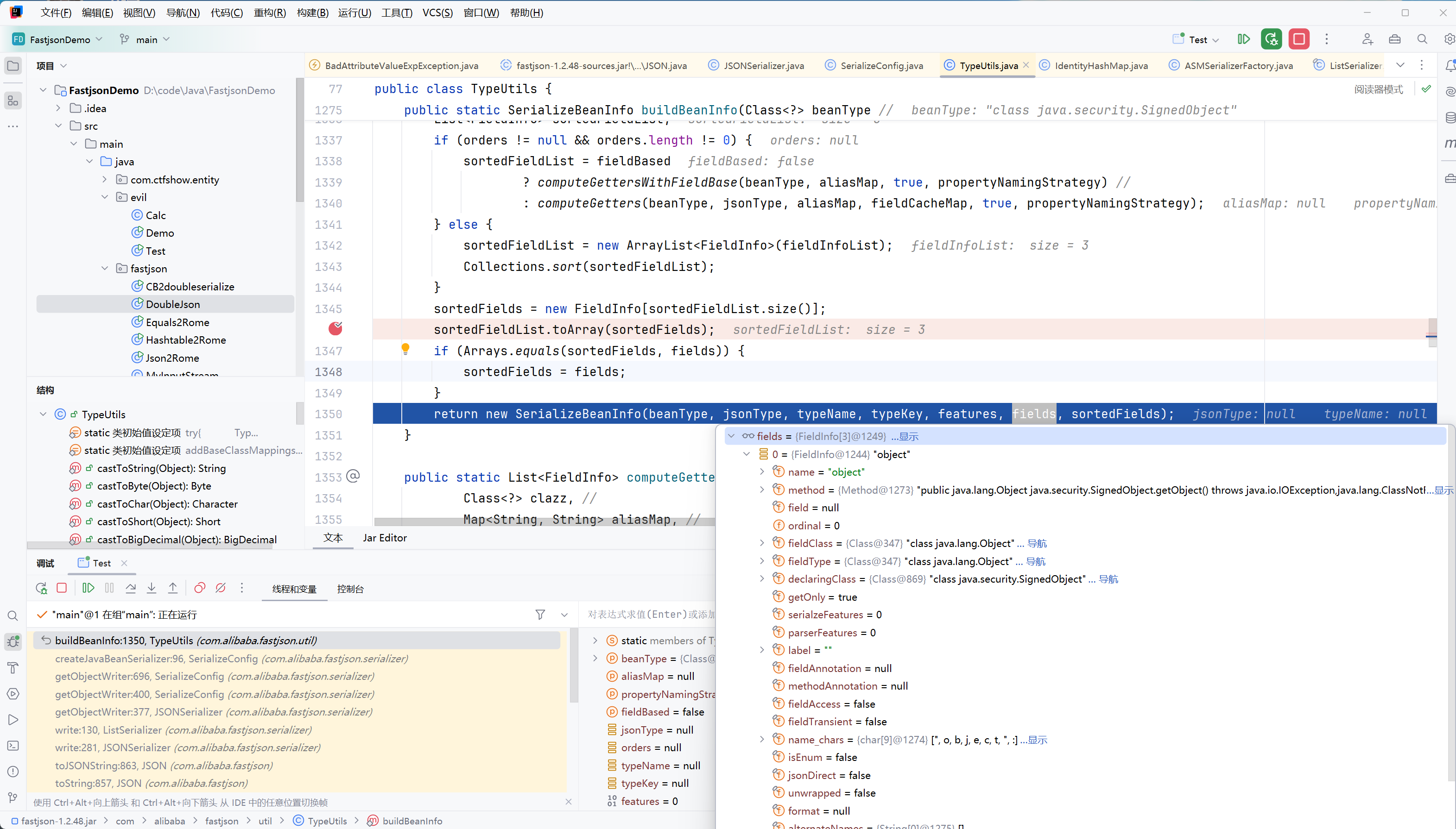The image size is (1456, 829).
Task: Stop the running Test process from top toolbar
Action: point(1299,39)
